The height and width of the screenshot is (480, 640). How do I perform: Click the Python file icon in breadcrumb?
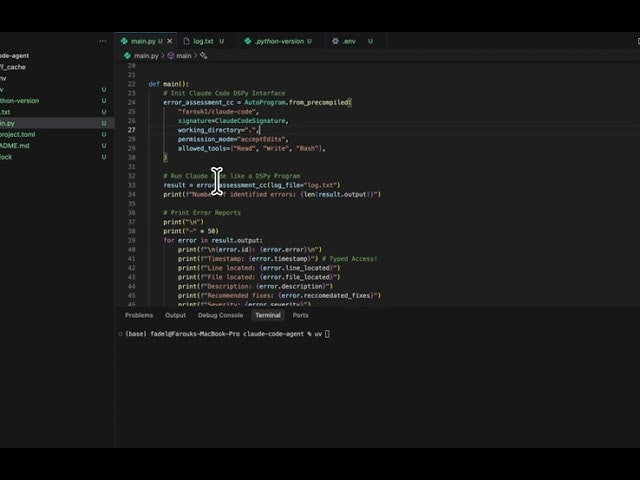pyautogui.click(x=127, y=56)
